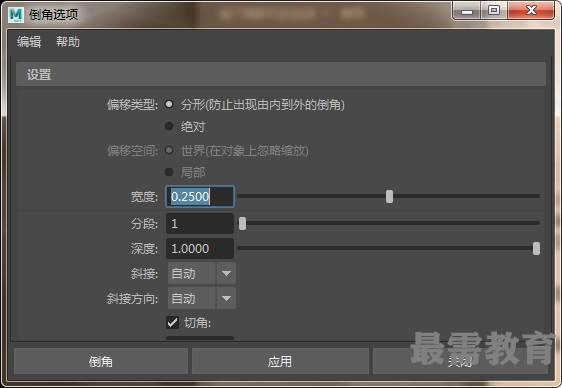Click the 倒角 button
The height and width of the screenshot is (388, 562).
coord(101,361)
